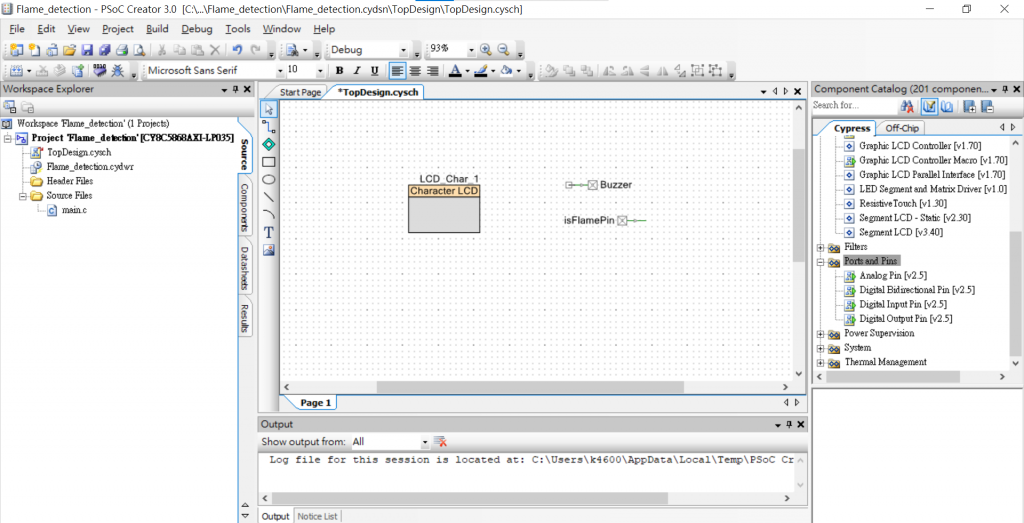
Task: Open the File menu
Action: (x=17, y=29)
